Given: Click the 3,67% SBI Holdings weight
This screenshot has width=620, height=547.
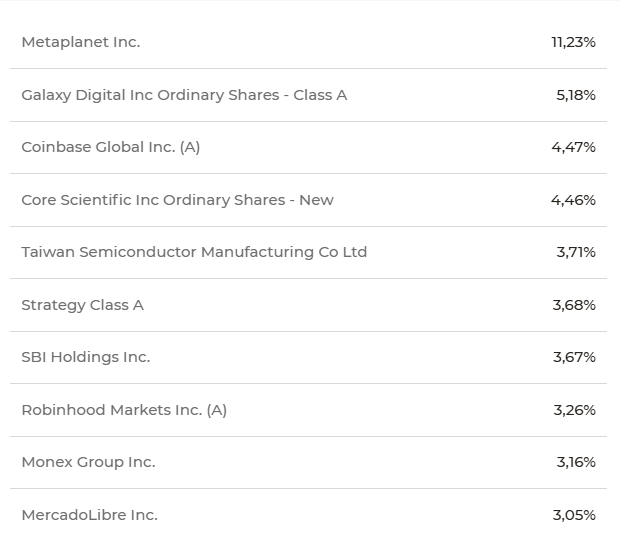Looking at the screenshot, I should tap(574, 357).
